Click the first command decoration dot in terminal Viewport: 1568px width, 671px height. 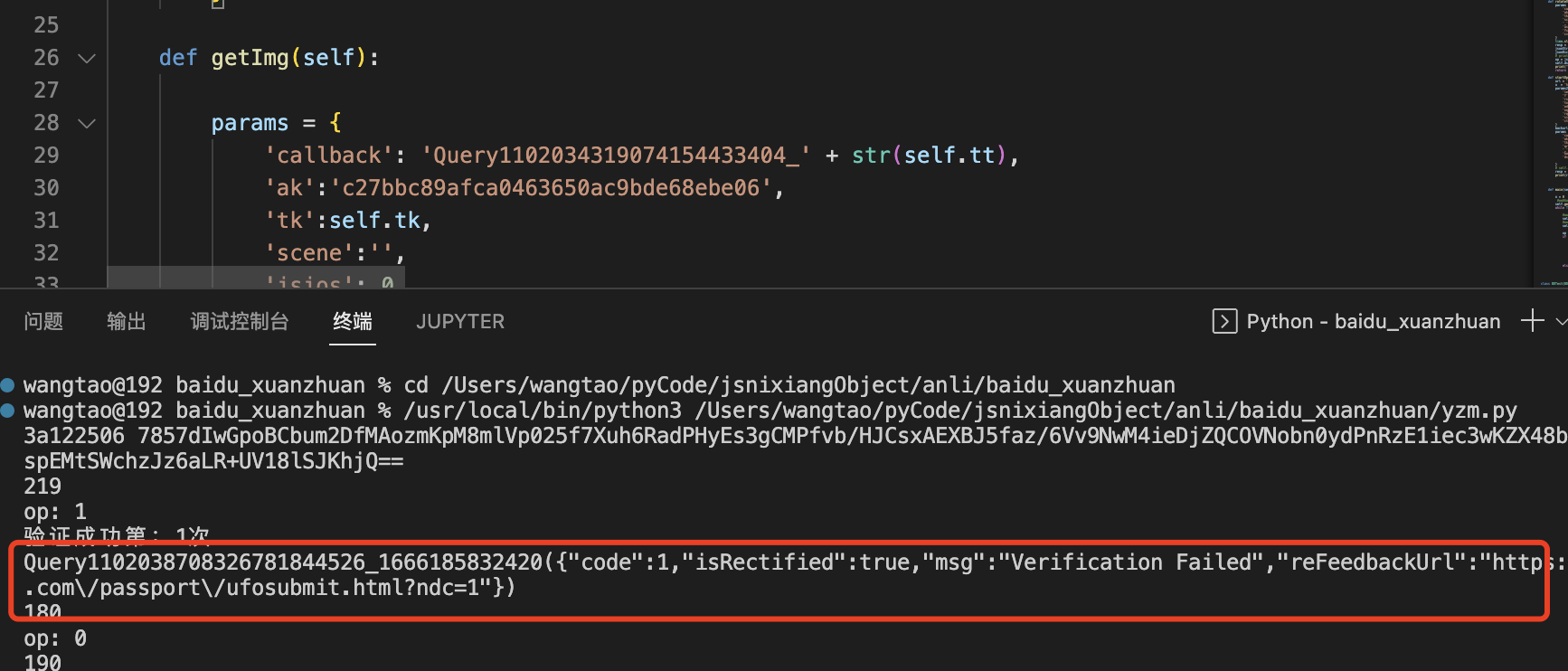pyautogui.click(x=7, y=385)
